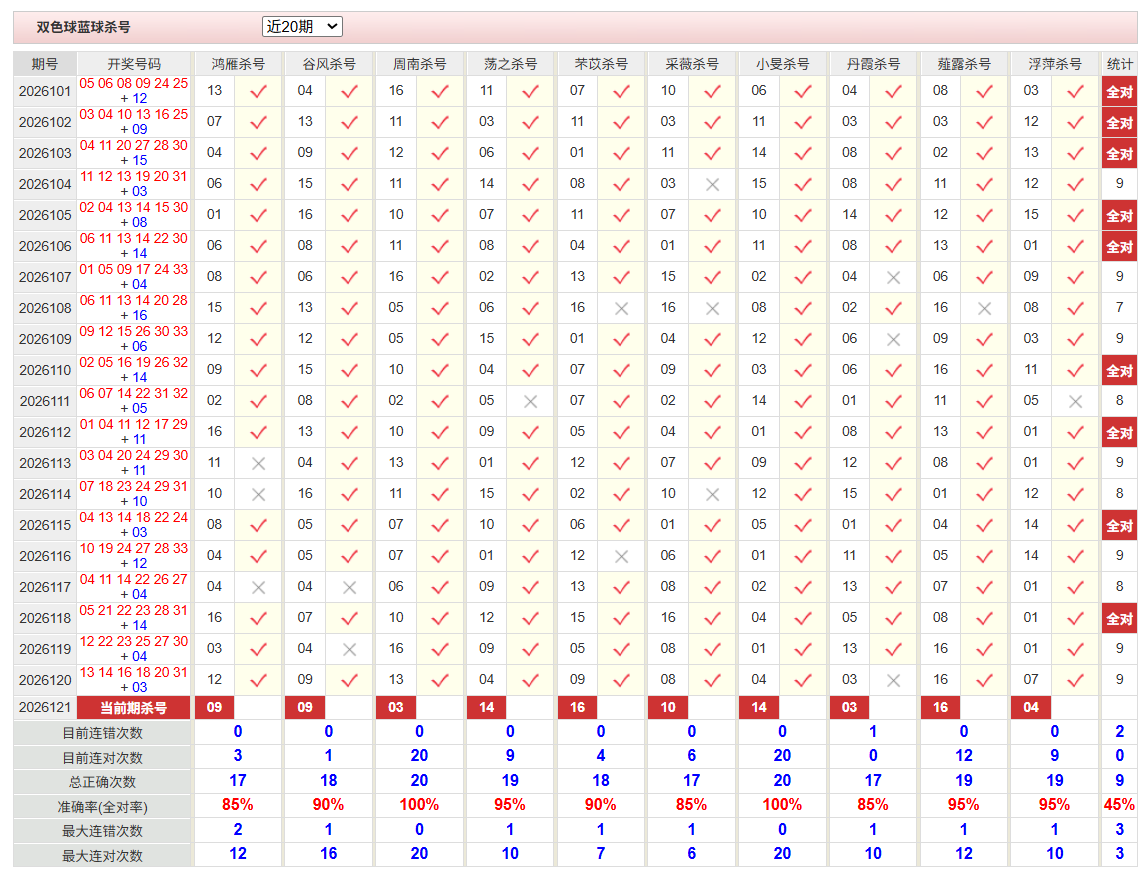Click the red 全对 badge in row 2026118

pyautogui.click(x=1120, y=619)
